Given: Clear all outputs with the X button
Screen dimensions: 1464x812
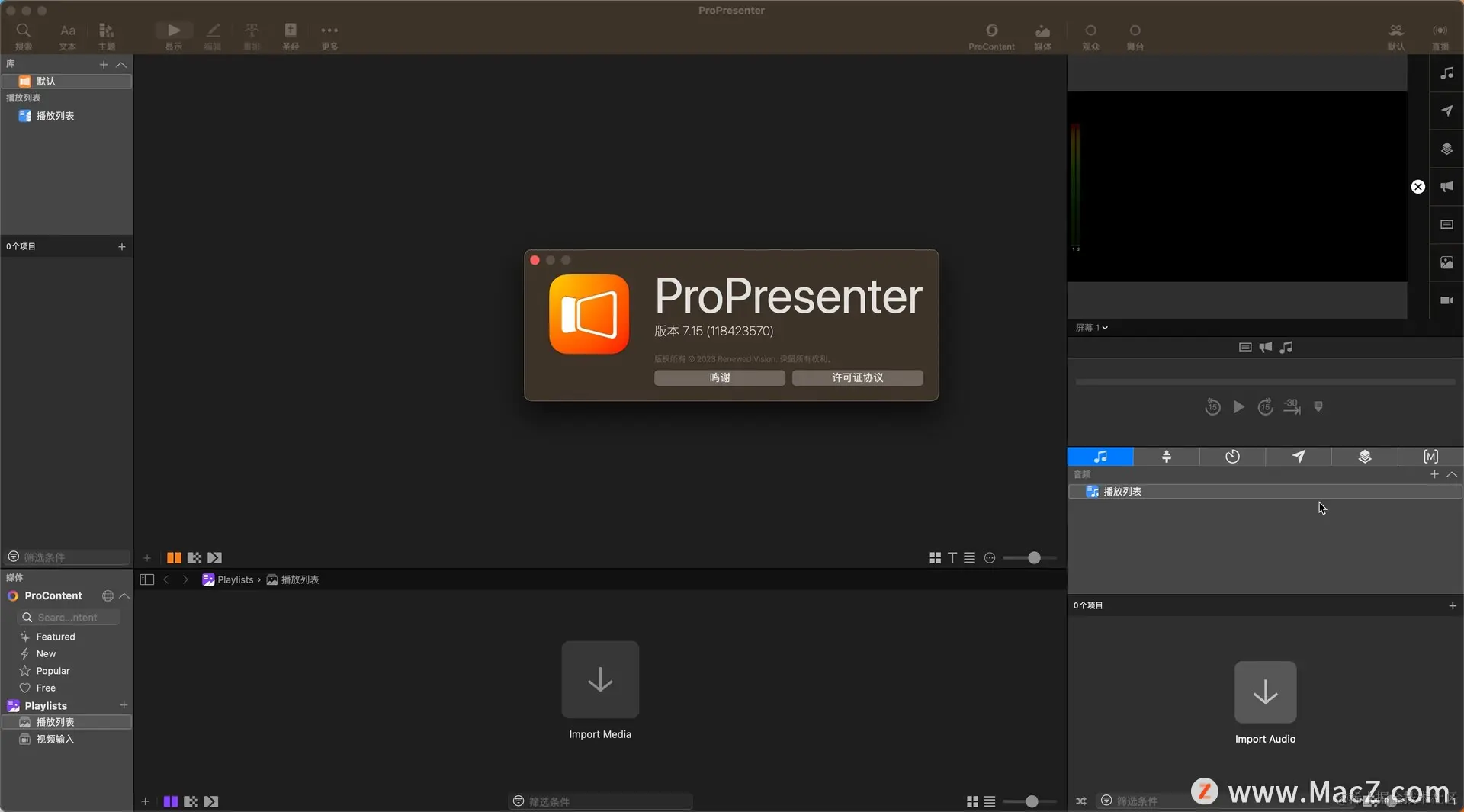Looking at the screenshot, I should 1418,187.
